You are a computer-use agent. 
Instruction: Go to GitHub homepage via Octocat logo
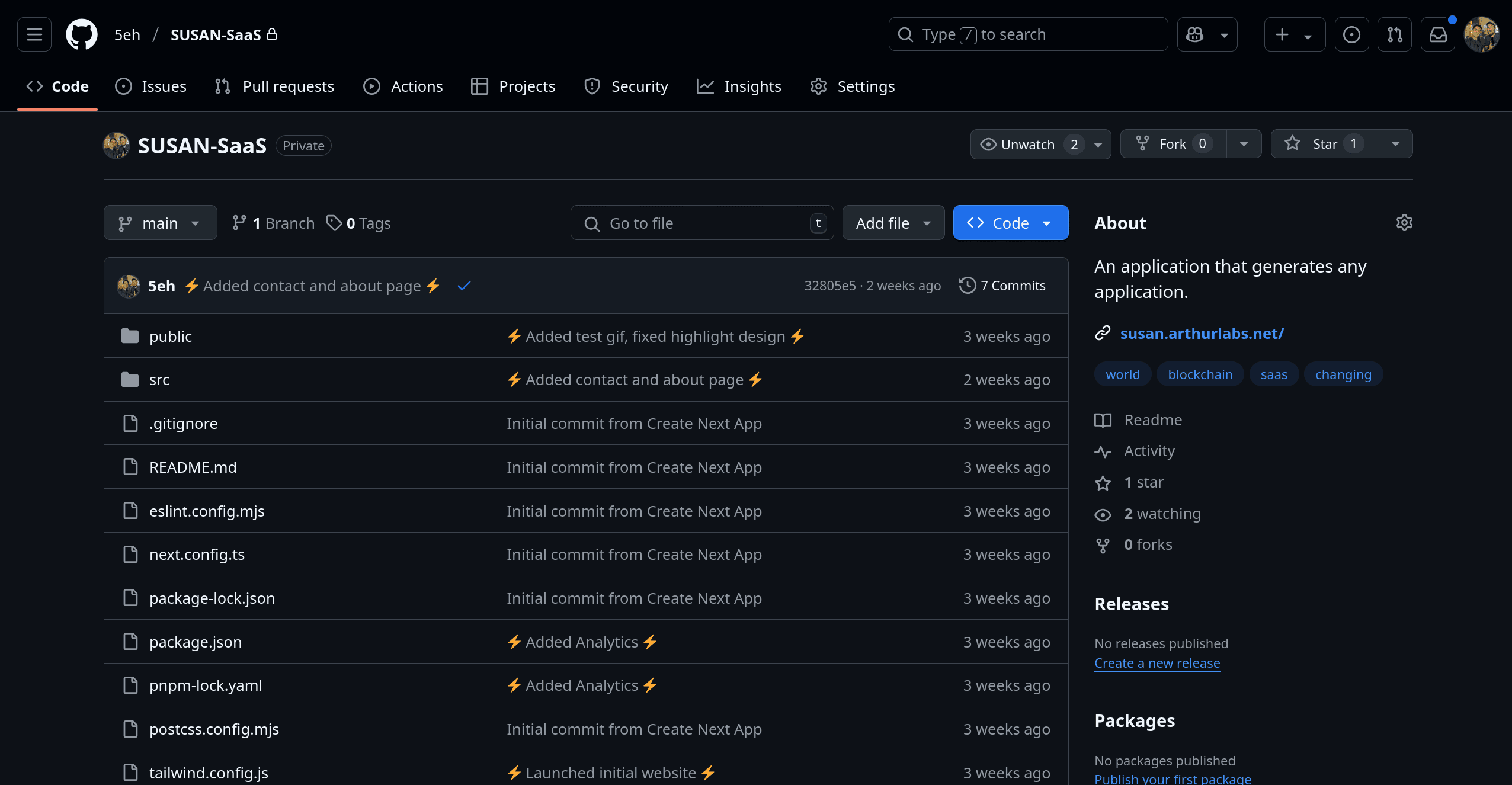point(82,34)
